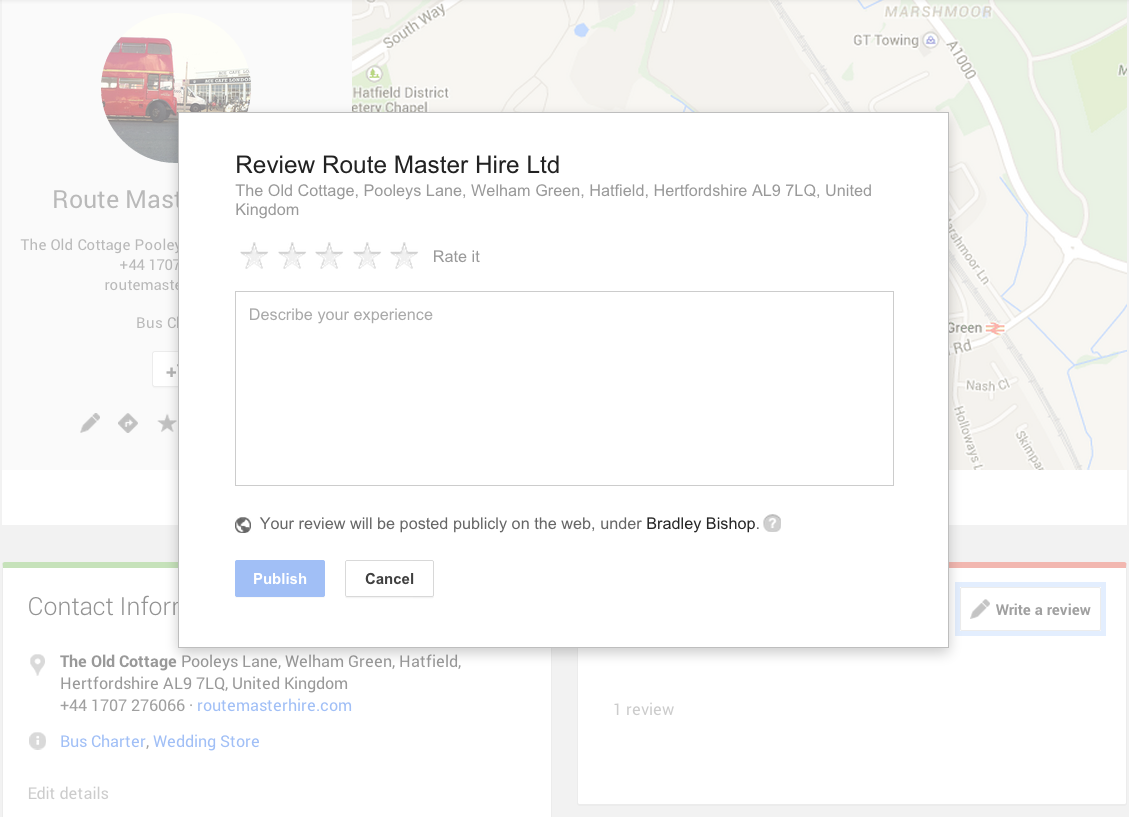Open the routemasterhire.com website link
This screenshot has width=1129, height=817.
274,705
